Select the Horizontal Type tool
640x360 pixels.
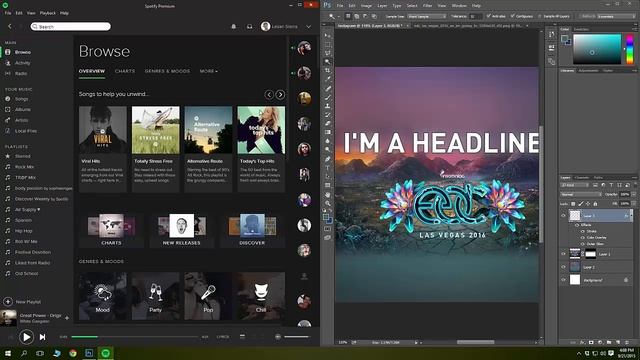(x=328, y=168)
